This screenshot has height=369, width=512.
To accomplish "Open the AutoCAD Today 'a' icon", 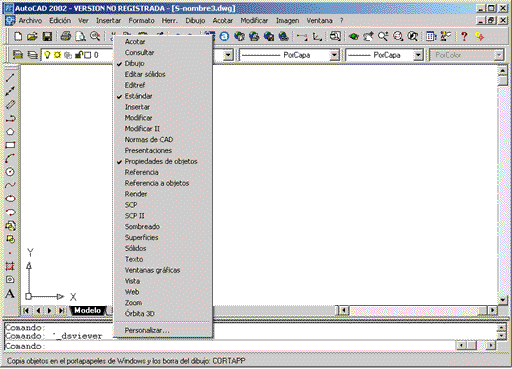I will coord(224,36).
